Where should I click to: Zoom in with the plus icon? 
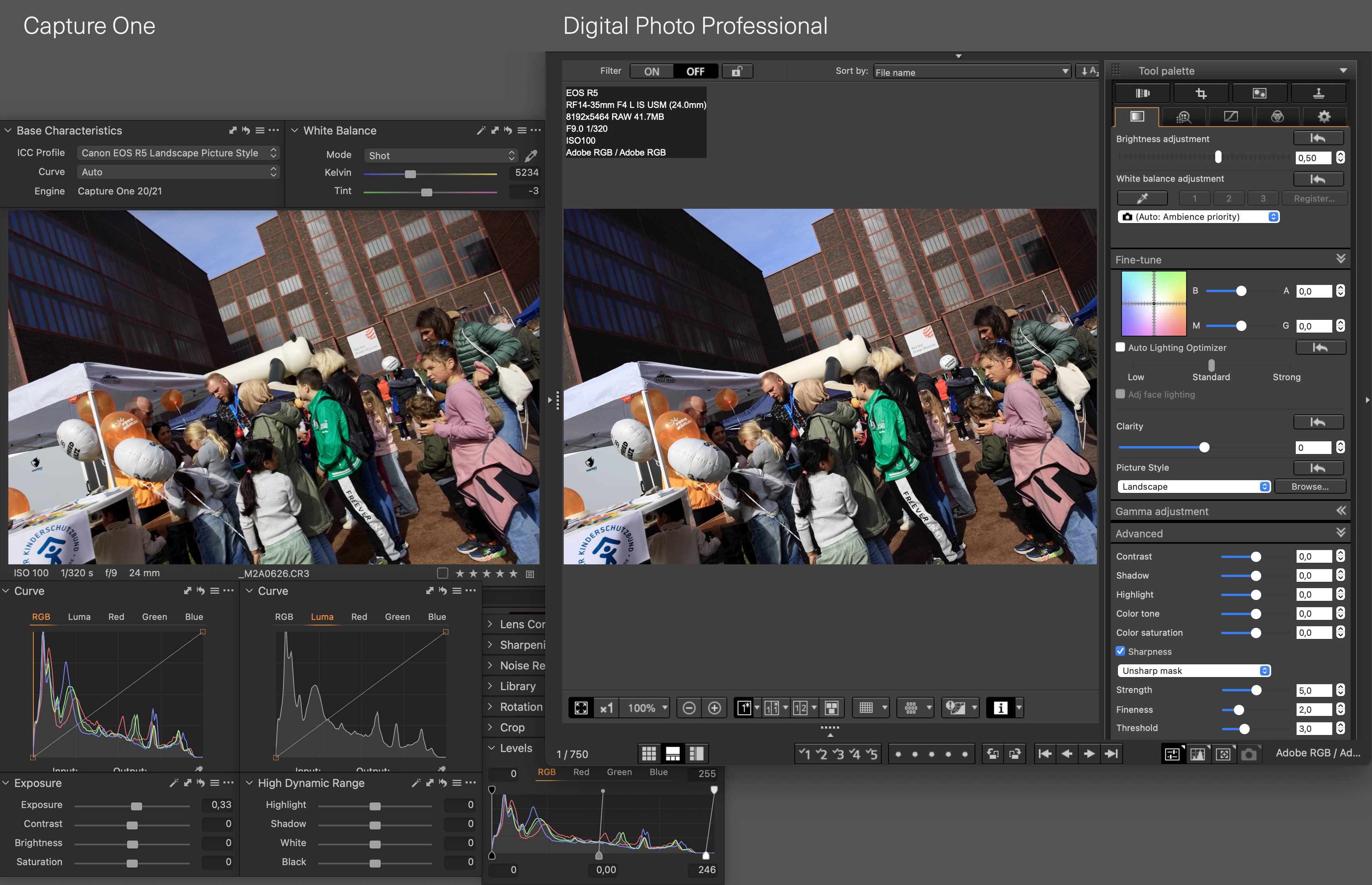[x=715, y=708]
